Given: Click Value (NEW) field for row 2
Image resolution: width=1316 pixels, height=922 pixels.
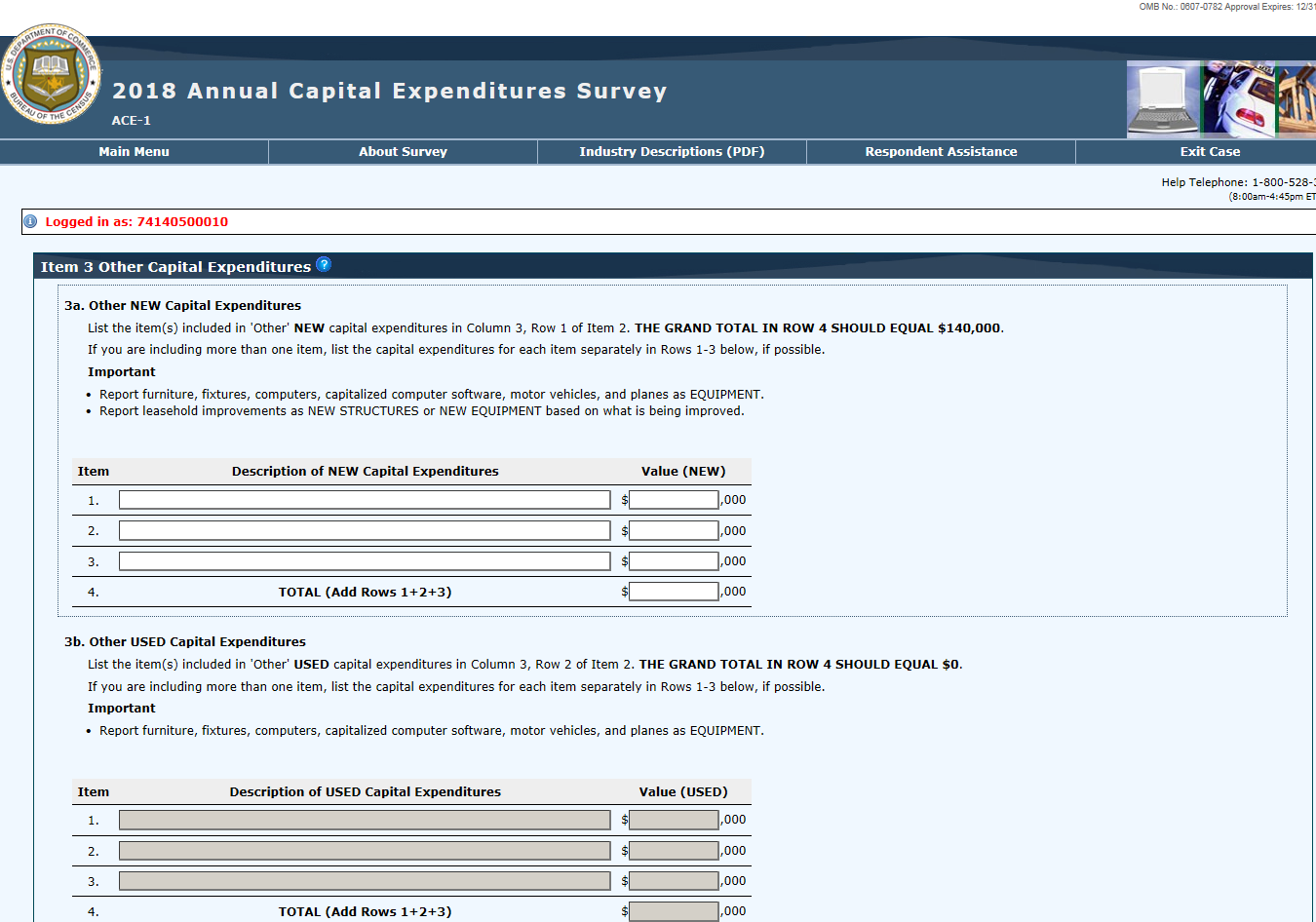Looking at the screenshot, I should click(x=674, y=530).
